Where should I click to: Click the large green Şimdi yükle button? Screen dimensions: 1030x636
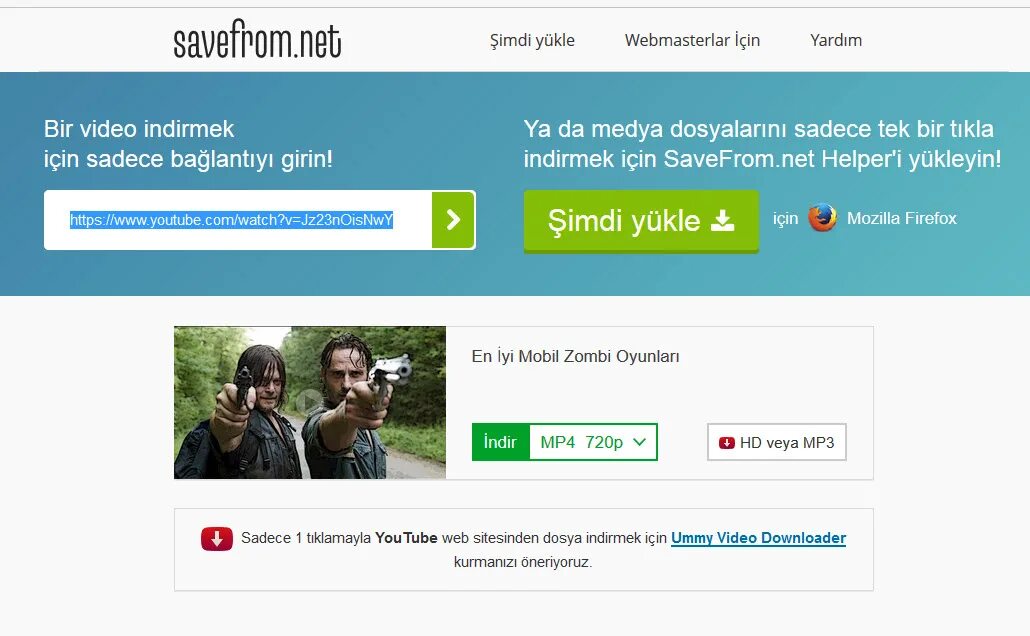pyautogui.click(x=641, y=221)
